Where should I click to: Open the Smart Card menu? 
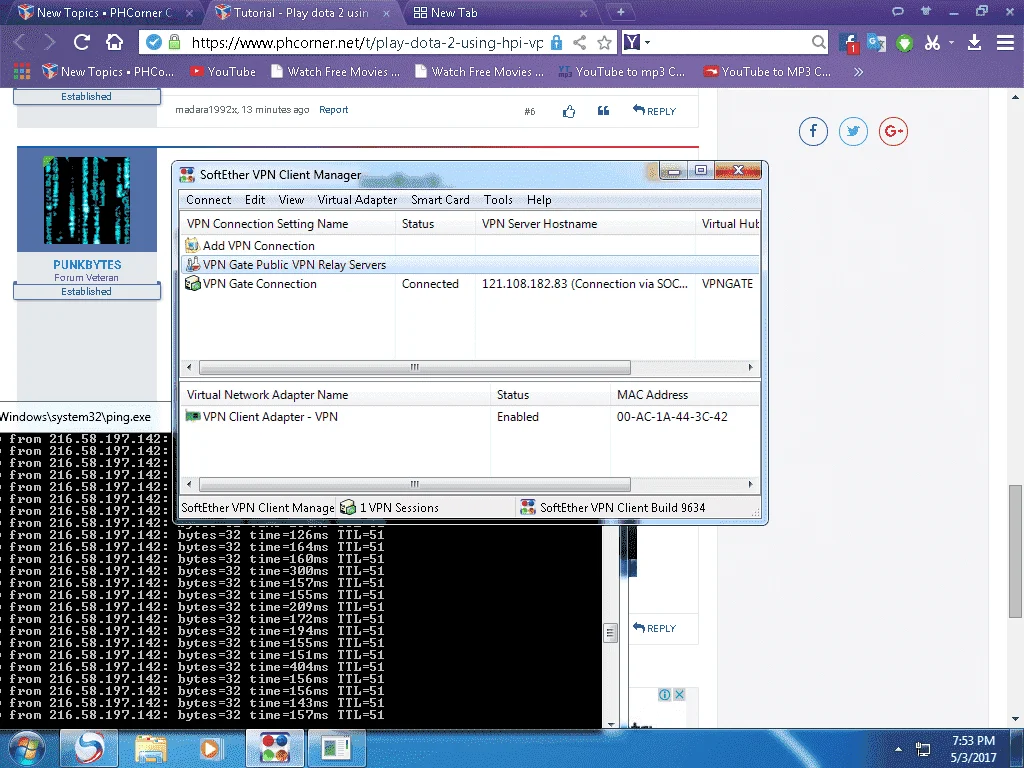coord(440,200)
